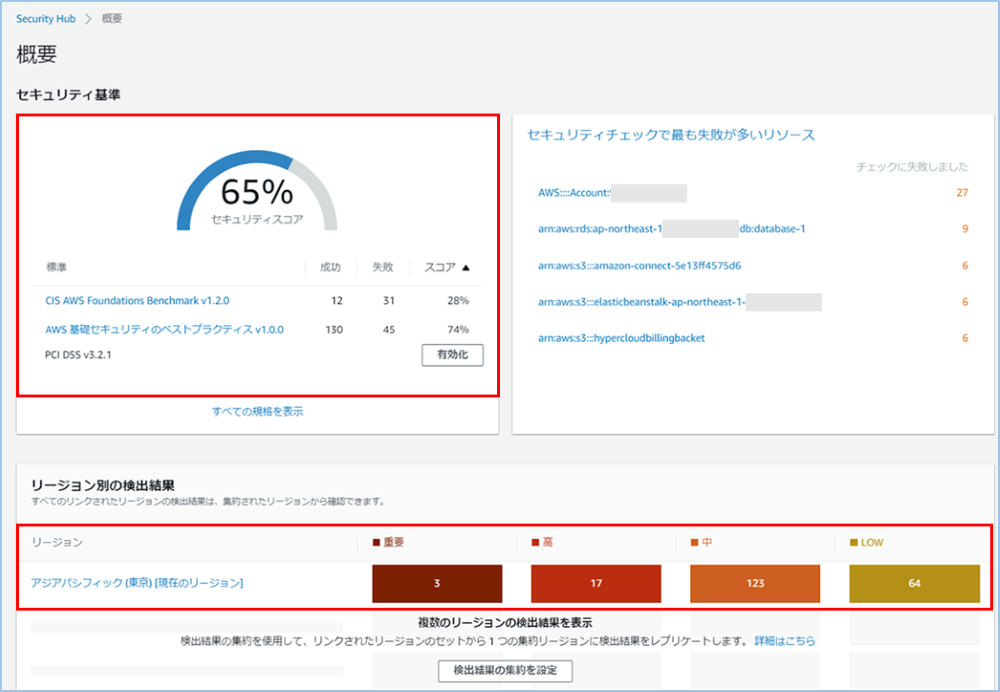Click the 失敗 column header
Screen dimensions: 1000x692
382,268
